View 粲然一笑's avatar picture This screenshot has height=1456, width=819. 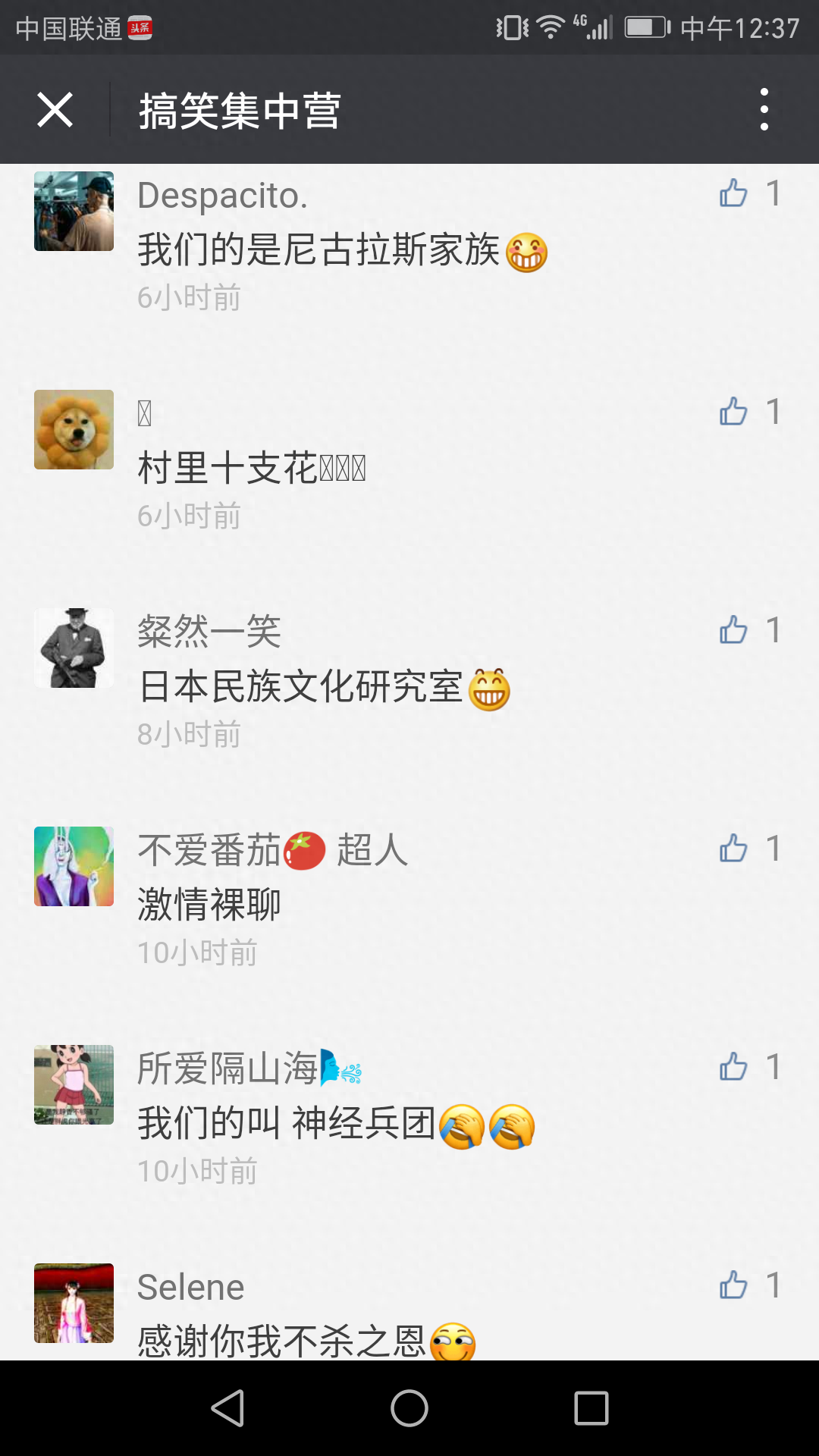coord(74,648)
